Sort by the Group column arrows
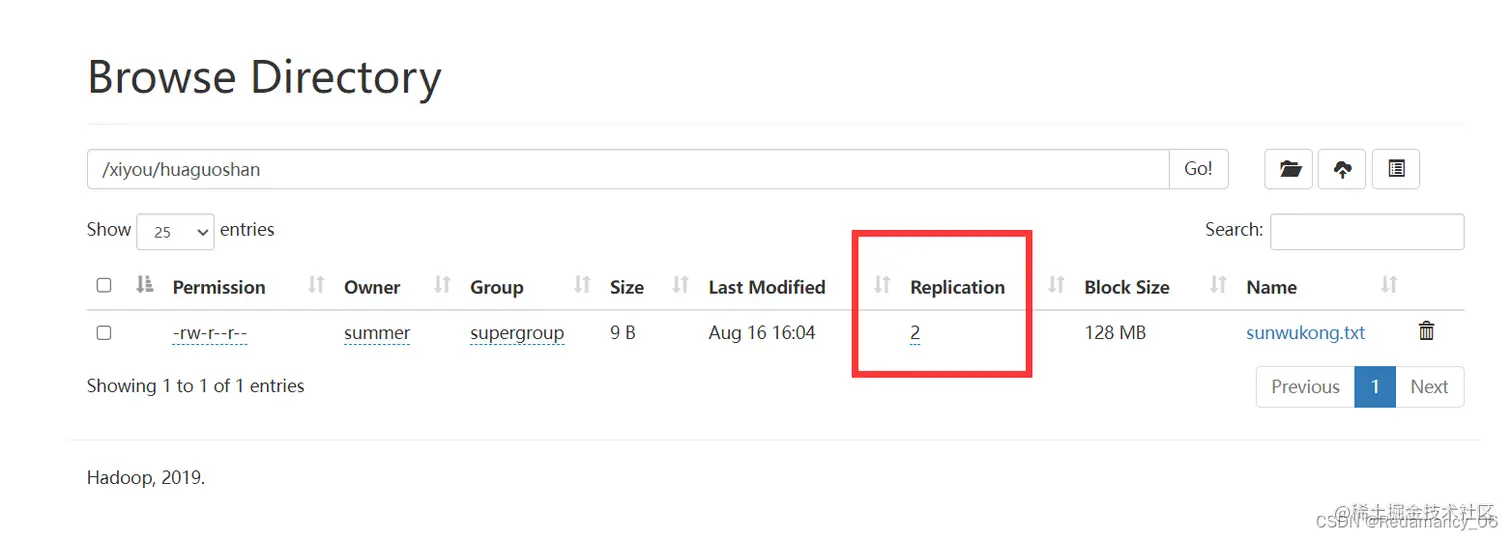This screenshot has height=540, width=1512. pyautogui.click(x=582, y=286)
